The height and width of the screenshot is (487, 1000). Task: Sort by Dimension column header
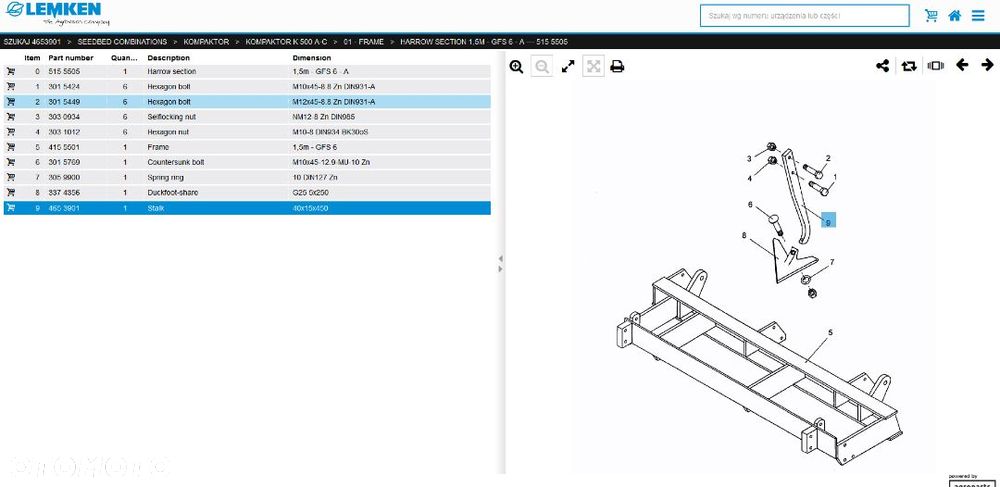tap(311, 58)
